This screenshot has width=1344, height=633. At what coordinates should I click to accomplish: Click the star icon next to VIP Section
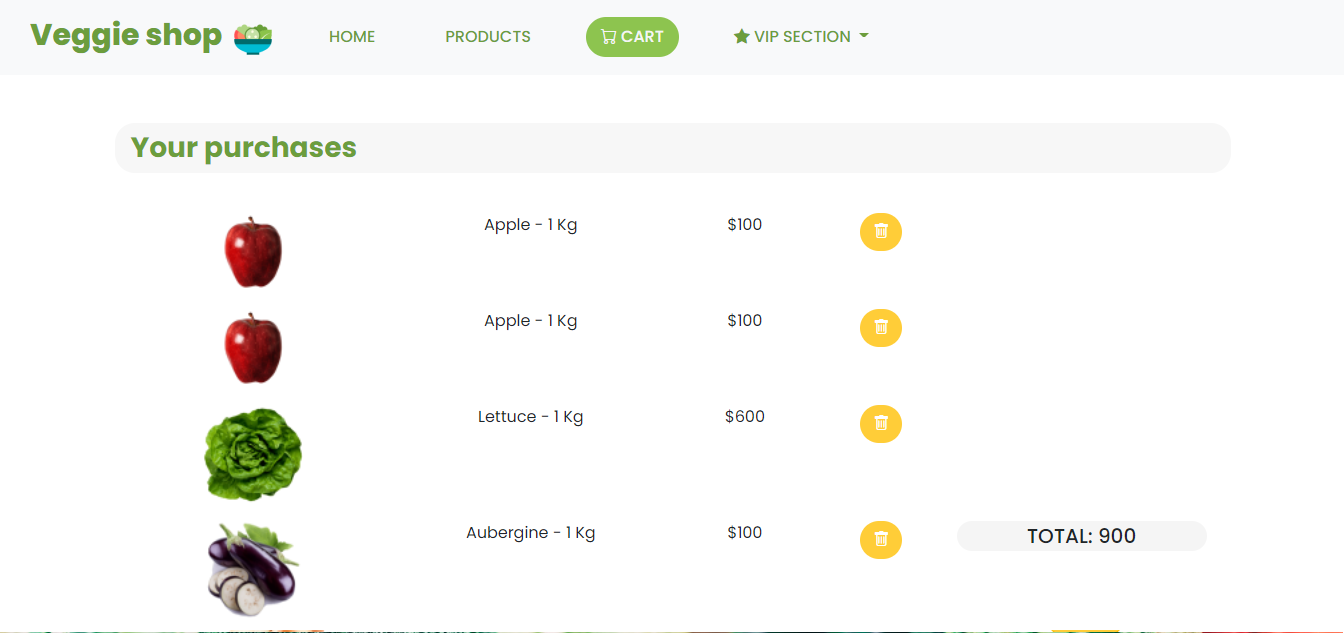pyautogui.click(x=741, y=37)
